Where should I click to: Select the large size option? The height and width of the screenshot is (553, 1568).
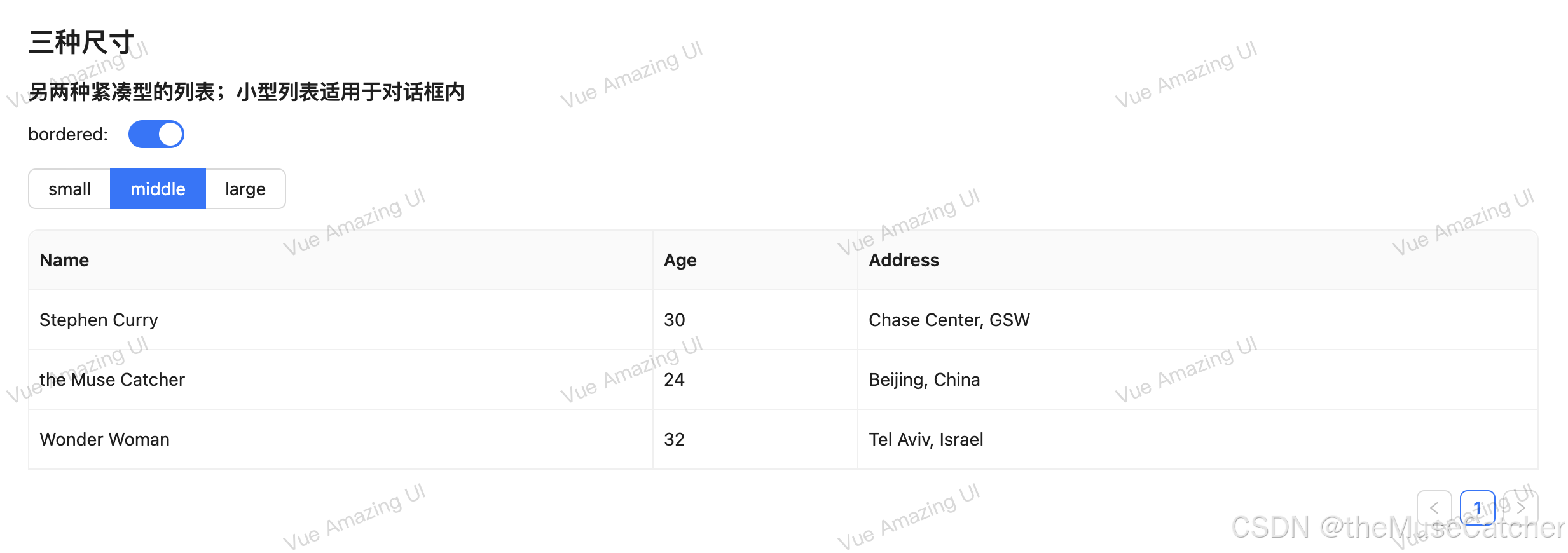tap(245, 189)
